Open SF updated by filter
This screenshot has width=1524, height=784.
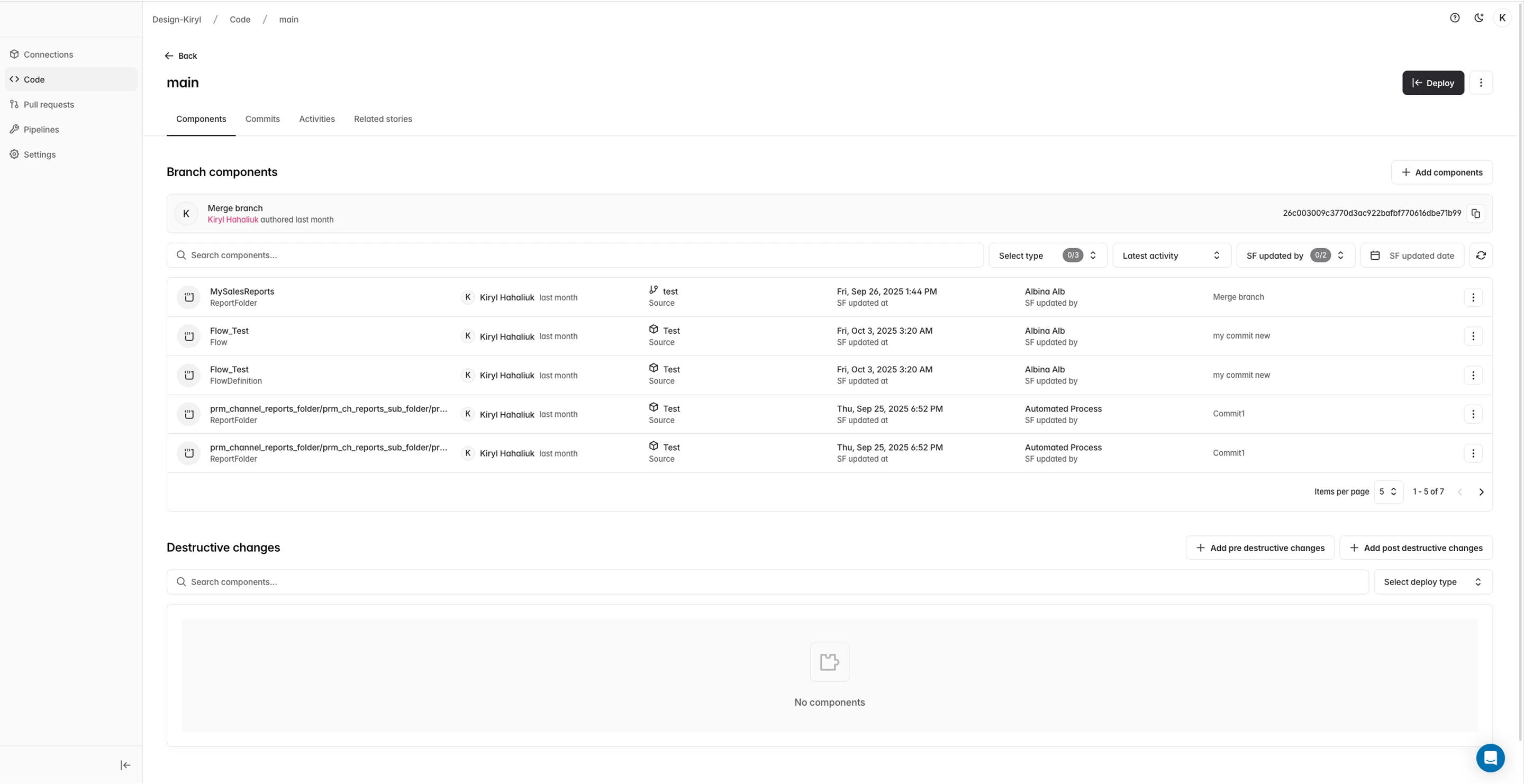[1295, 256]
